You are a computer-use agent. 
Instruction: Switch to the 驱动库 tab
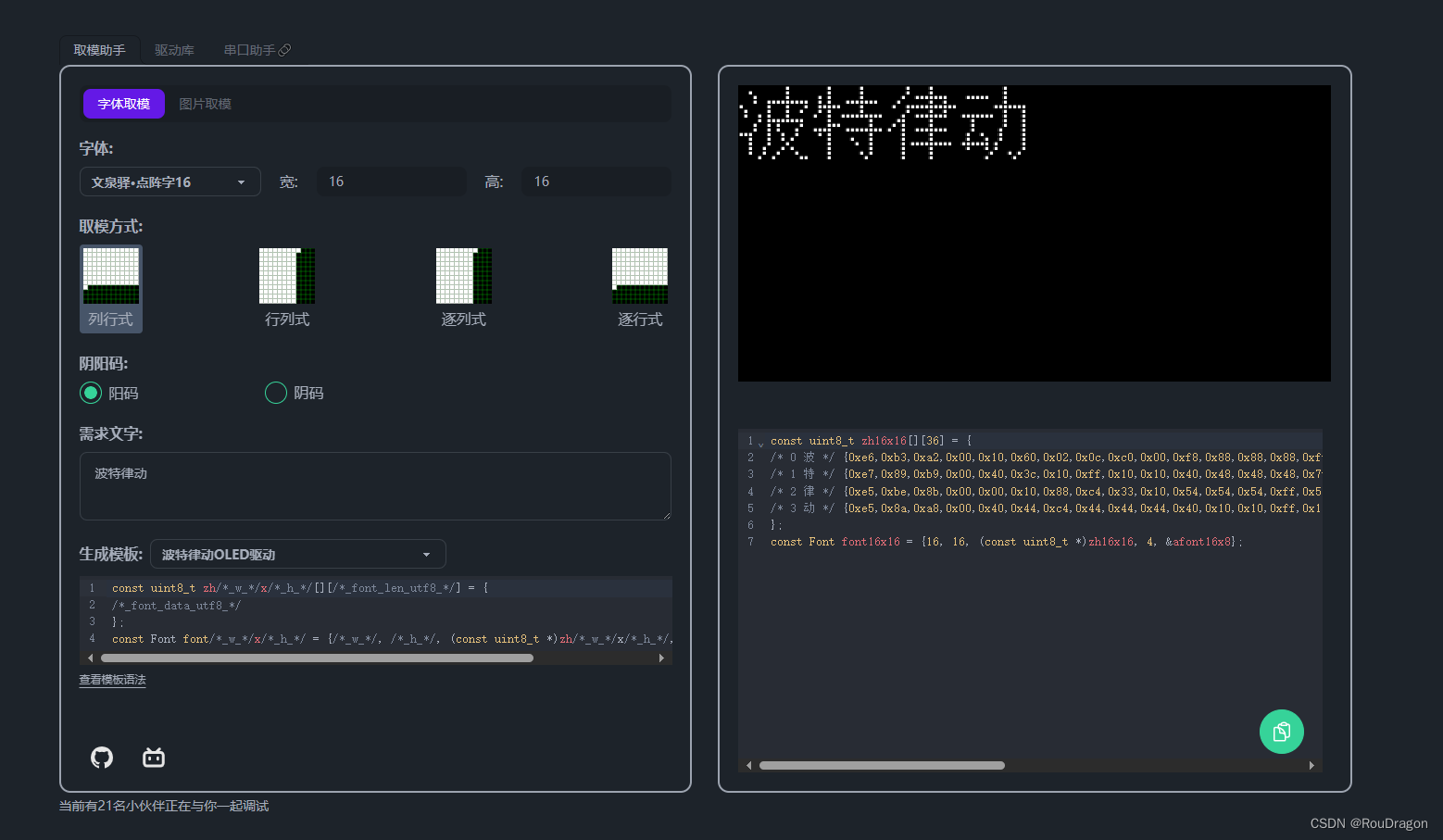174,50
